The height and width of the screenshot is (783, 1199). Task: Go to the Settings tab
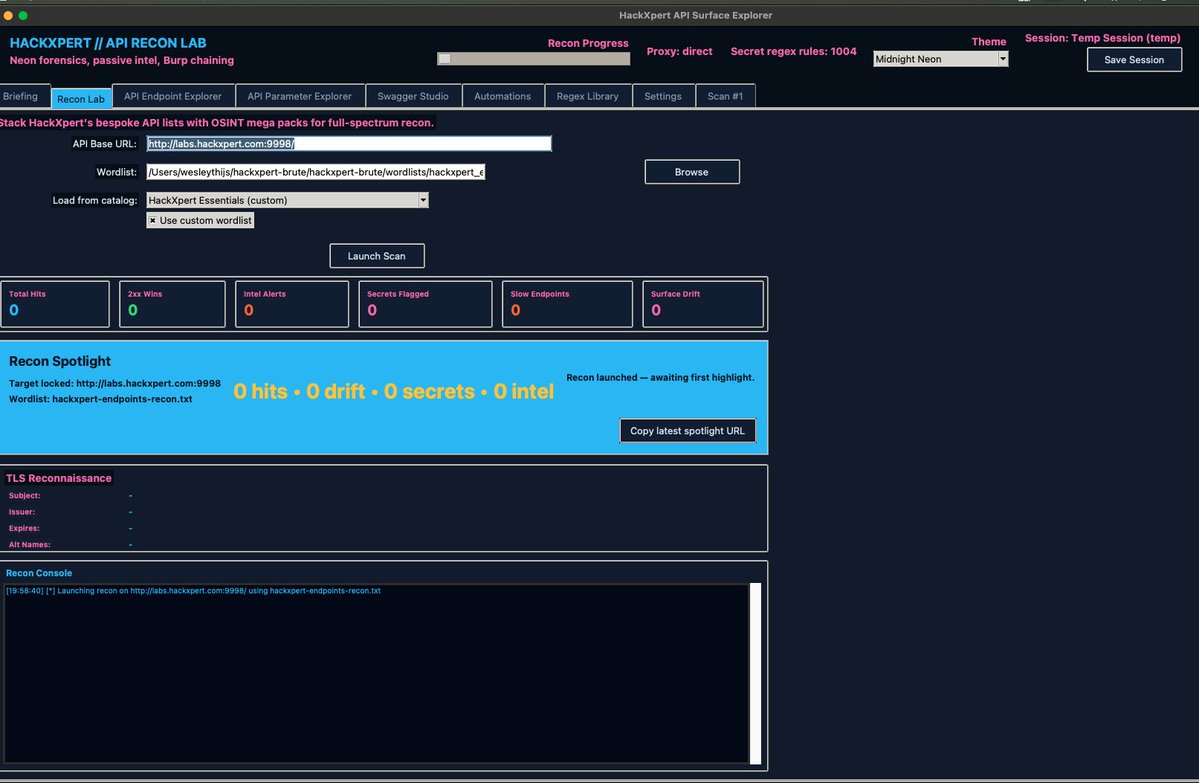click(x=663, y=96)
